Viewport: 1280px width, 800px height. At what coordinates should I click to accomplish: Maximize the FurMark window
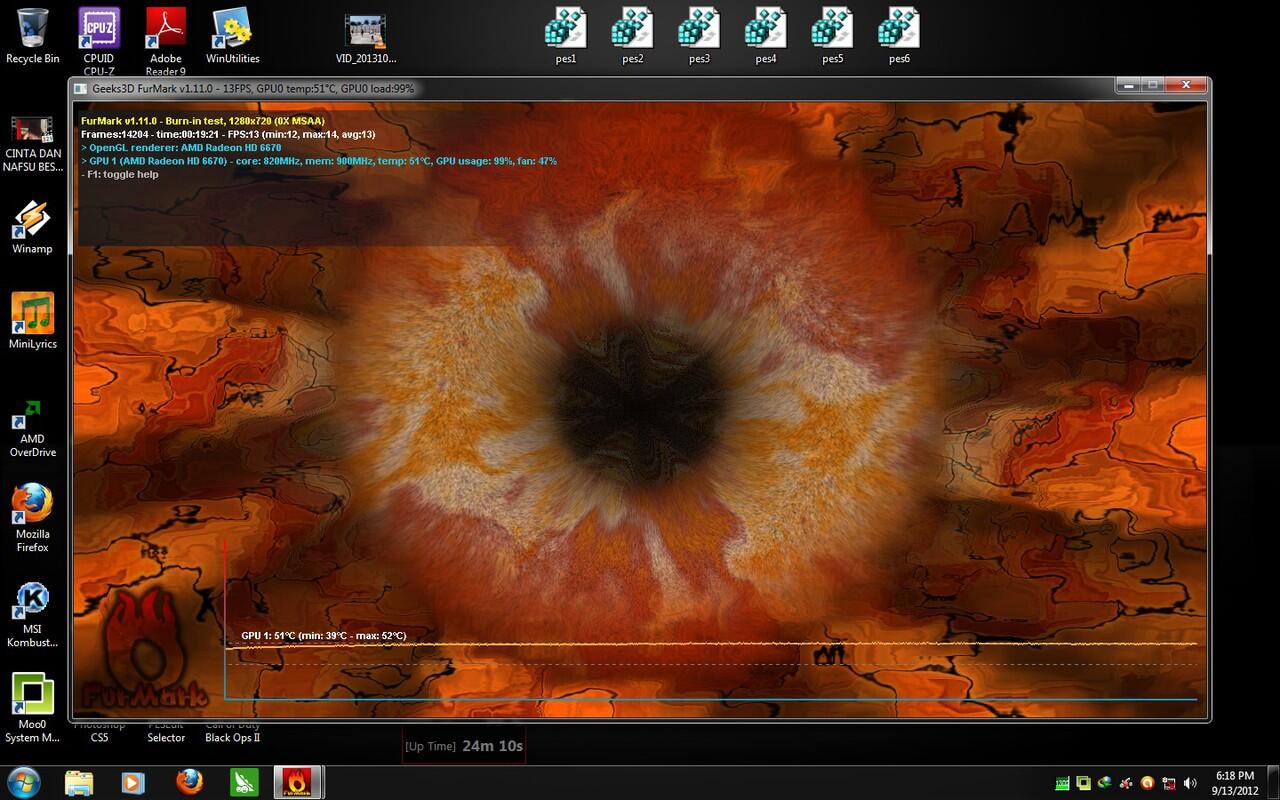pyautogui.click(x=1151, y=86)
